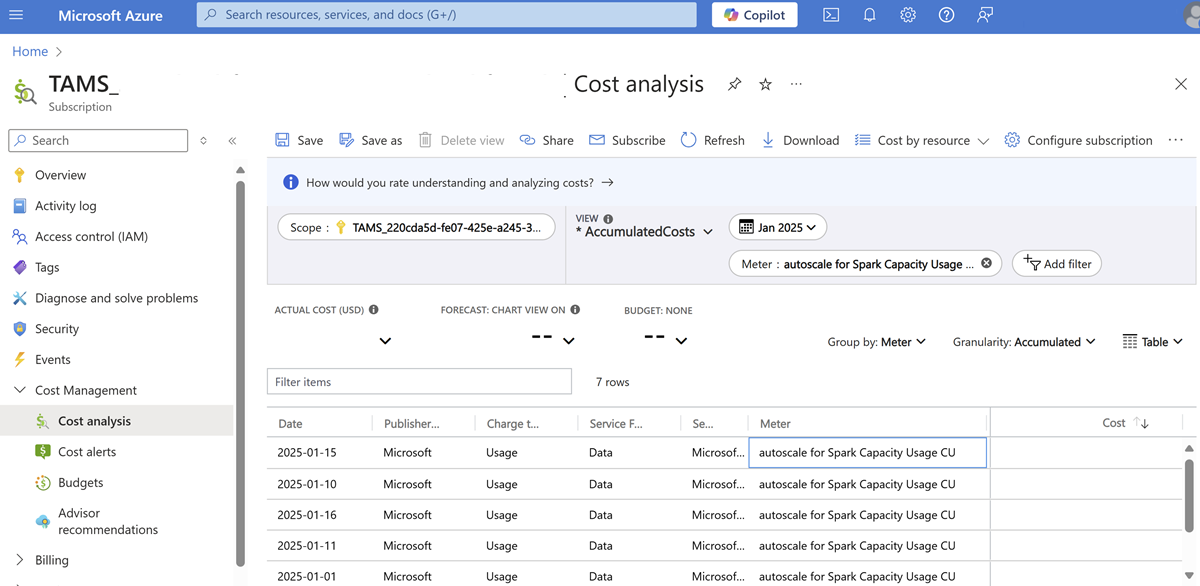Click the Meter column header
This screenshot has height=586, width=1200.
[x=775, y=424]
